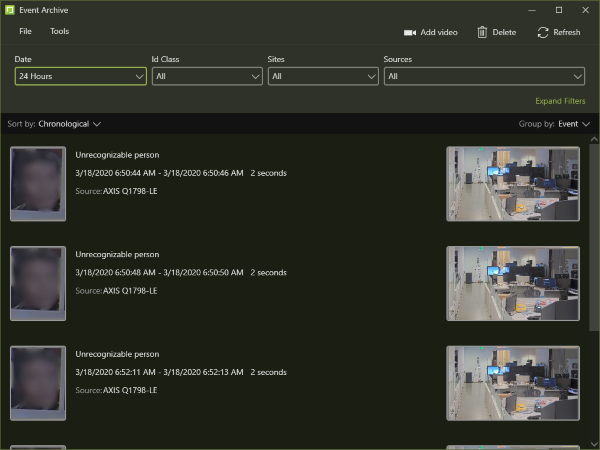Open scene thumbnail for 6:50:44 AM event
This screenshot has height=450, width=600.
(x=513, y=184)
